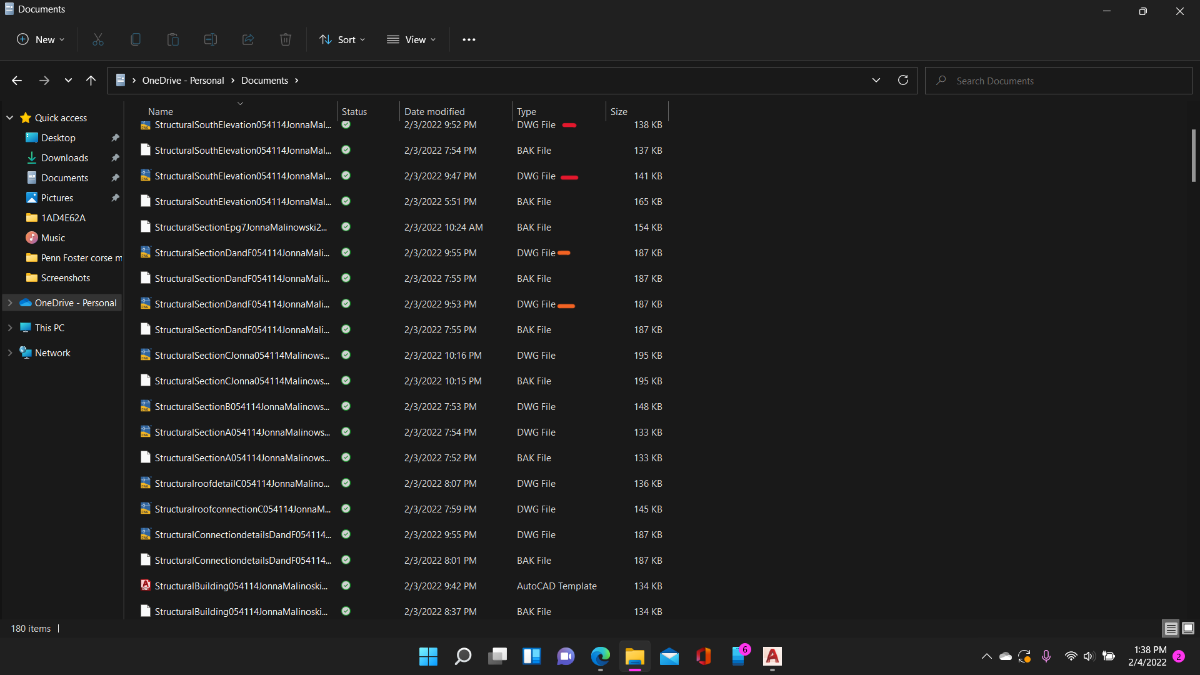Open the recent locations dropdown arrow
This screenshot has height=675, width=1200.
[68, 80]
